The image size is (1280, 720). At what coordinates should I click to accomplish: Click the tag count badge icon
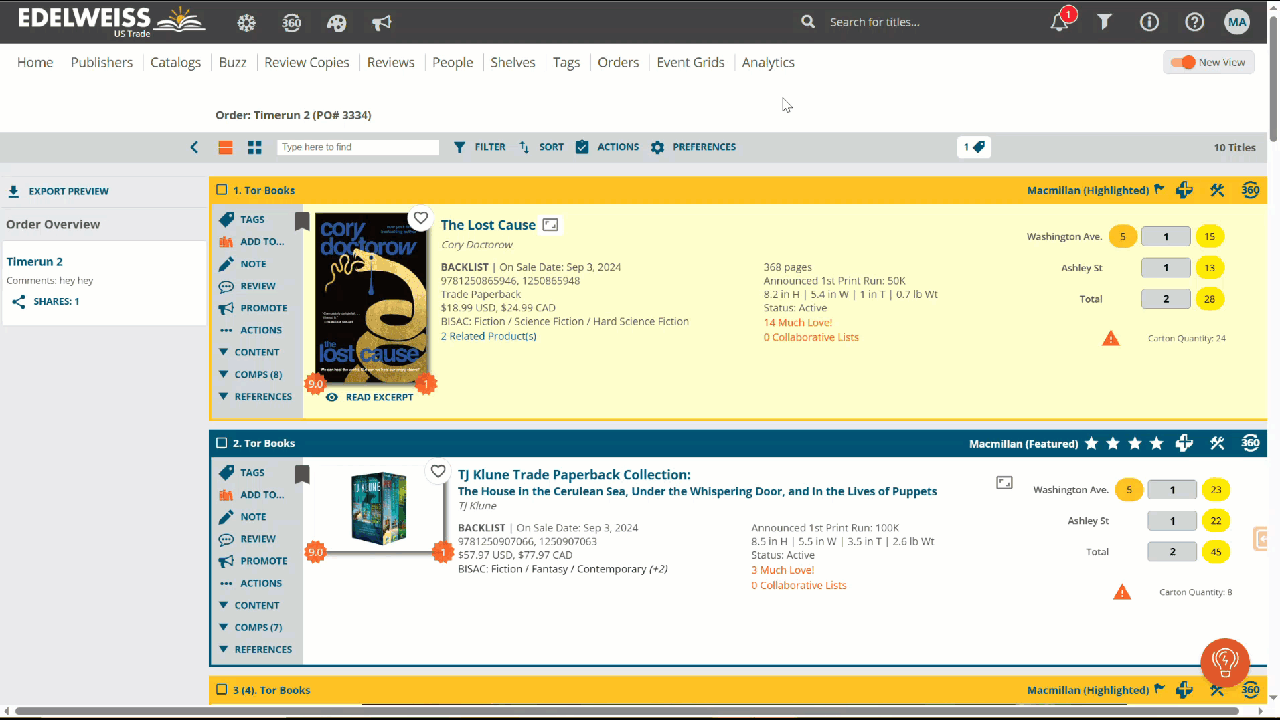coord(974,147)
